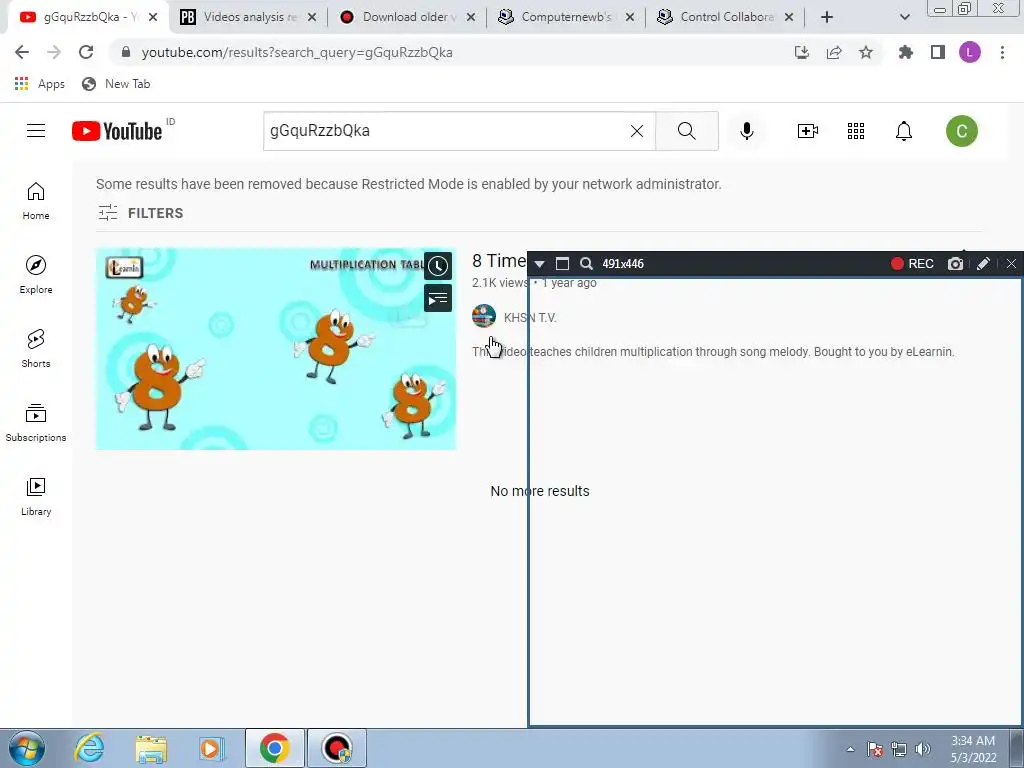This screenshot has width=1024, height=768.
Task: Open the Chrome three-dot menu
Action: click(x=1002, y=52)
